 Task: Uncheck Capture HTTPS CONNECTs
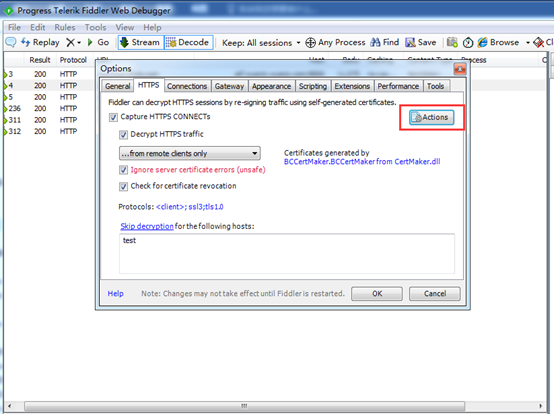click(113, 117)
